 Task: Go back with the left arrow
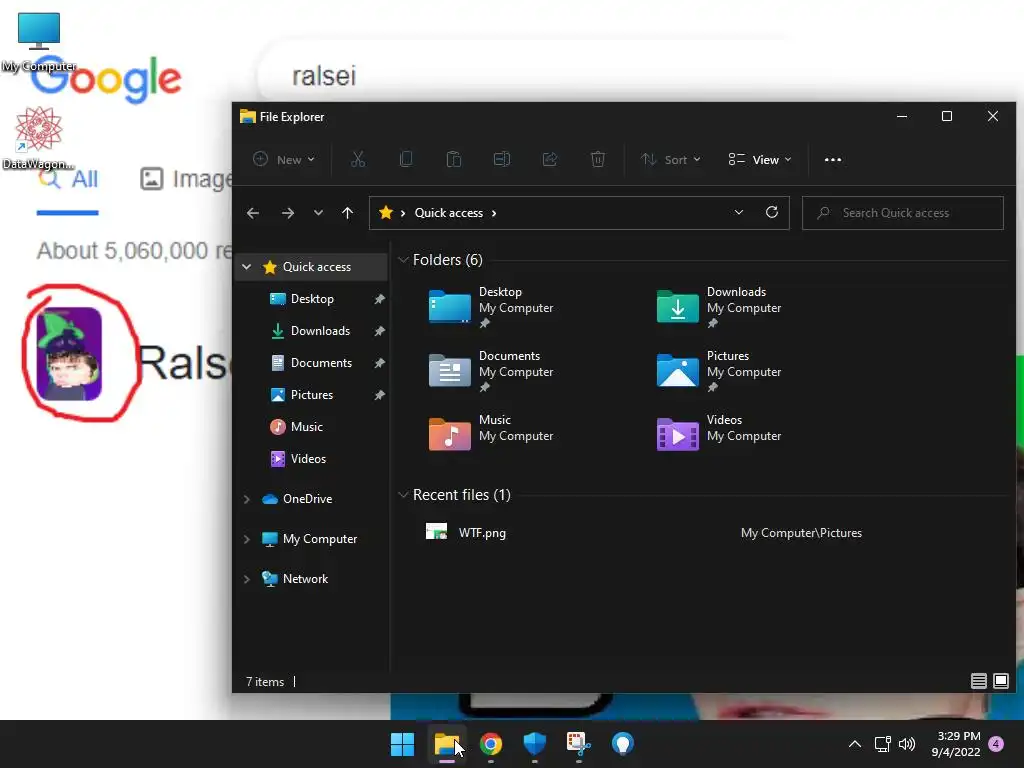[253, 213]
